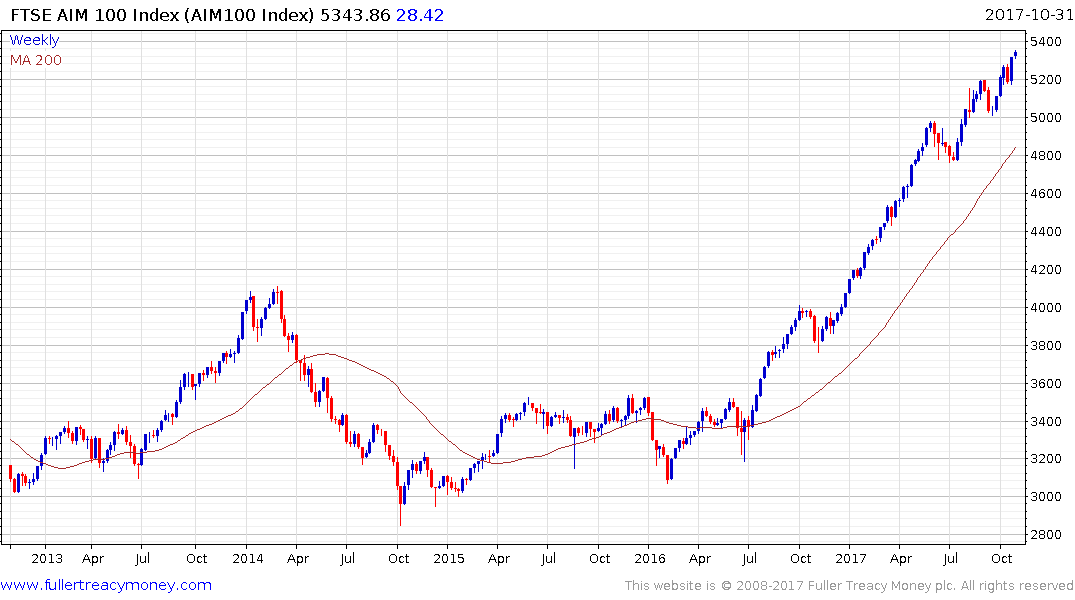Screen dimensions: 1075x600
Task: Click the 4800 price axis label
Action: point(1046,156)
